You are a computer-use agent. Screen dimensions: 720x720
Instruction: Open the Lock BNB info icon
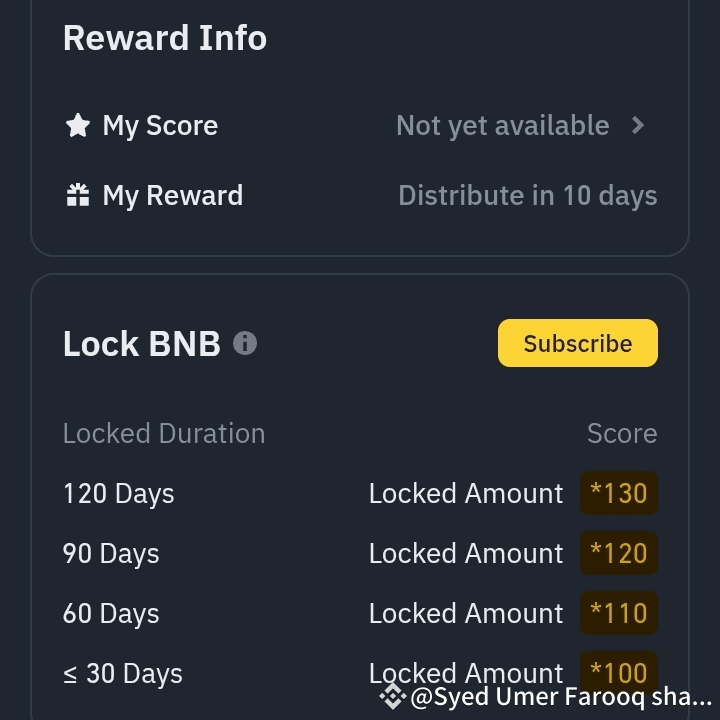245,343
